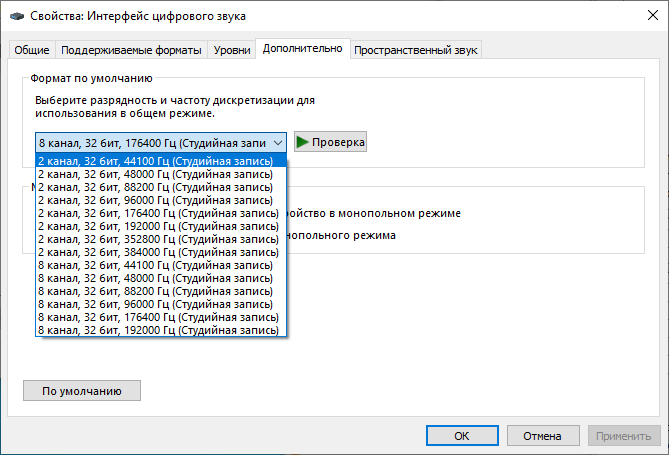Open the Общие tab

(x=32, y=50)
